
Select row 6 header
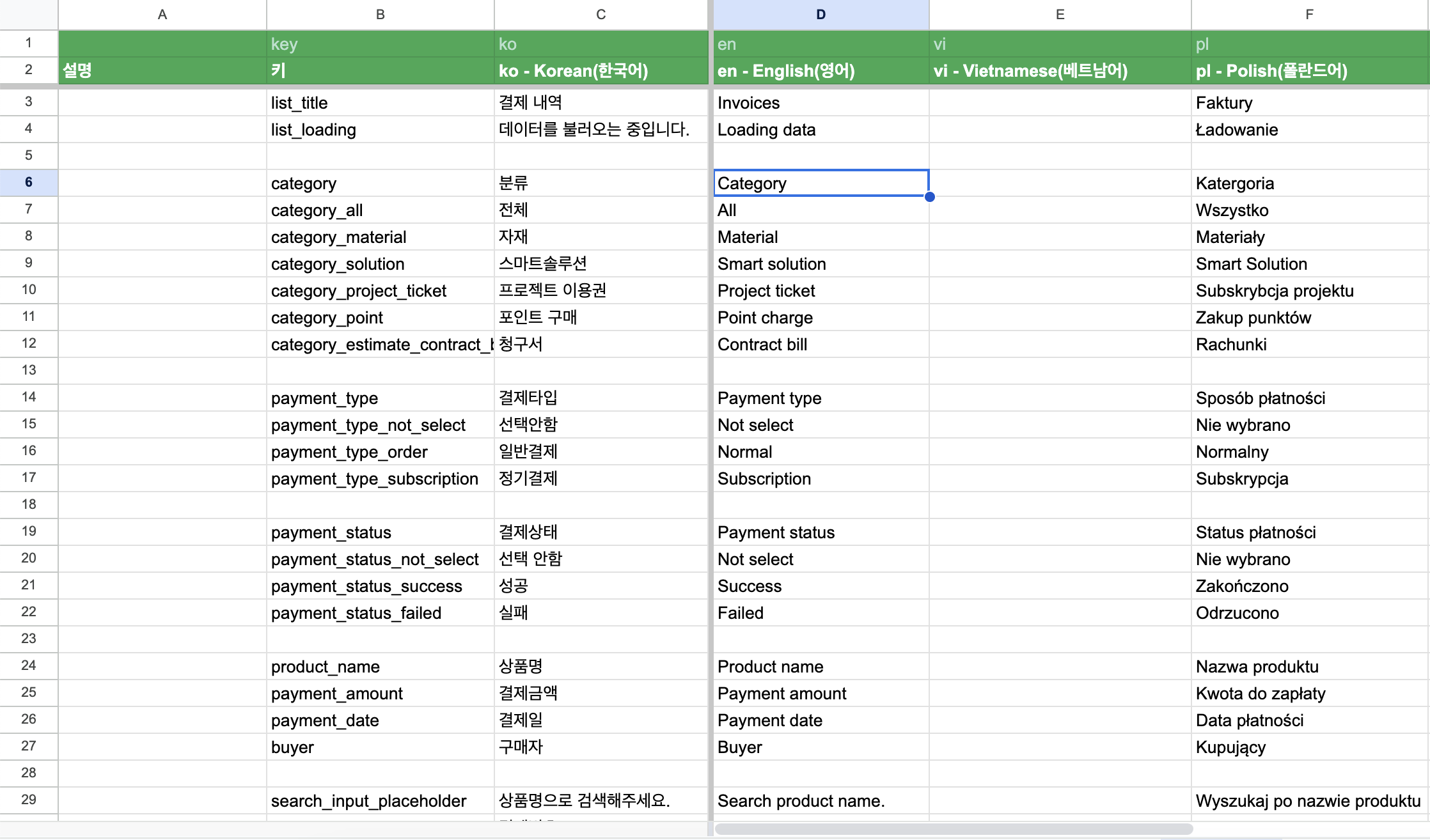tap(28, 182)
